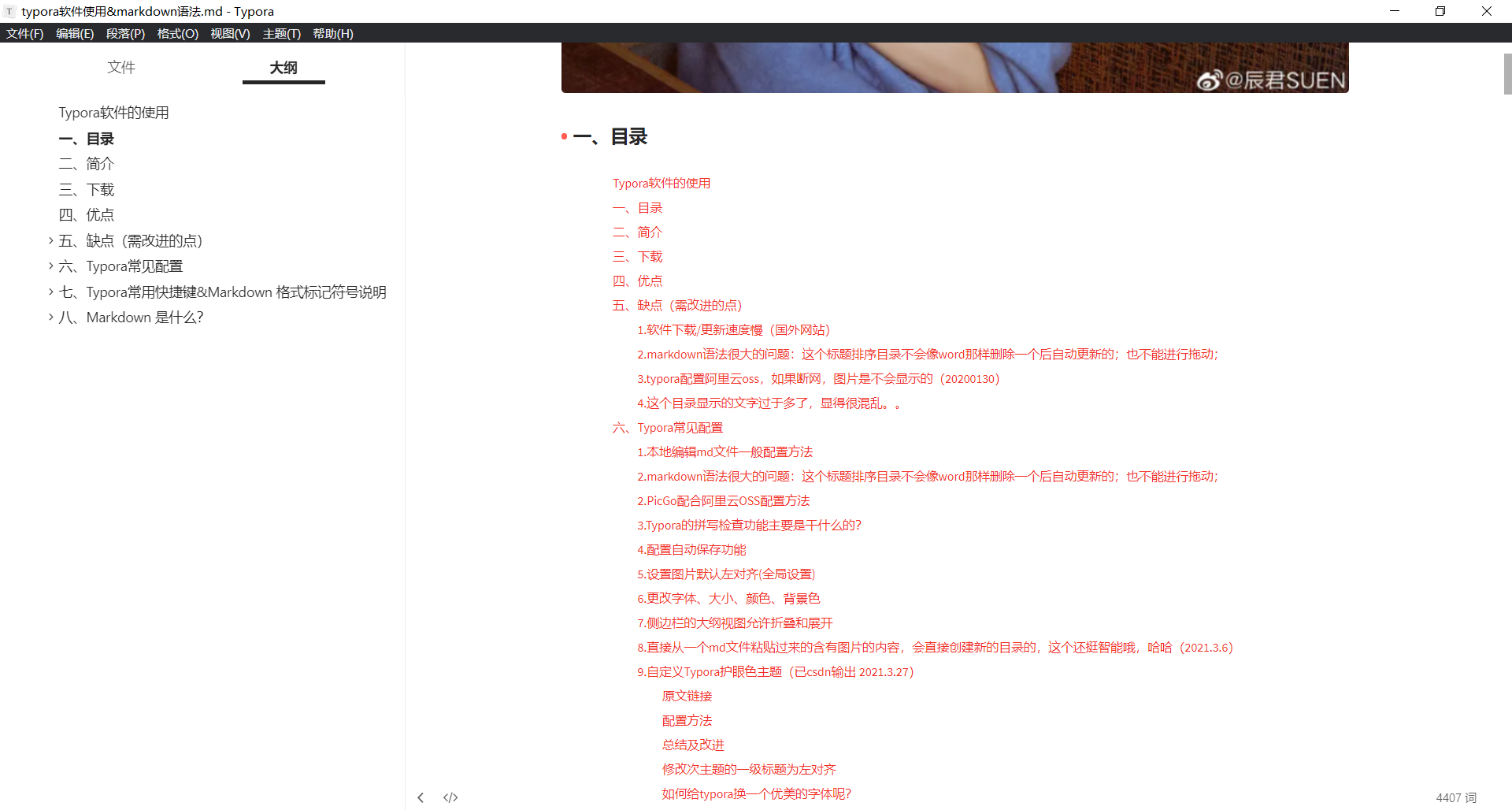Viewport: 1512px width, 810px height.
Task: Click TOC link 原文链接
Action: pos(687,697)
